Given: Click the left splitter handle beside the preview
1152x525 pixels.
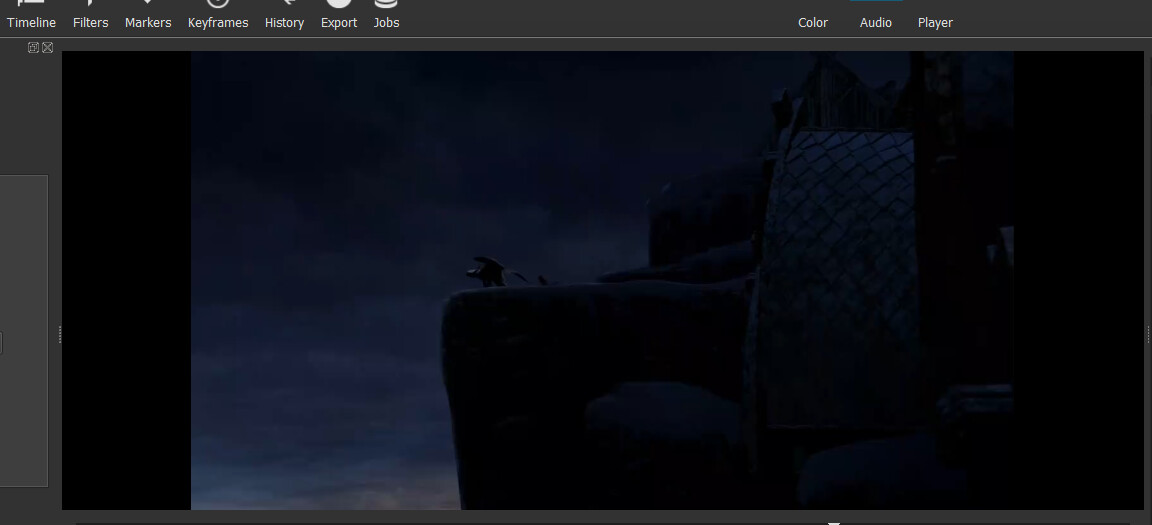Looking at the screenshot, I should pyautogui.click(x=60, y=335).
